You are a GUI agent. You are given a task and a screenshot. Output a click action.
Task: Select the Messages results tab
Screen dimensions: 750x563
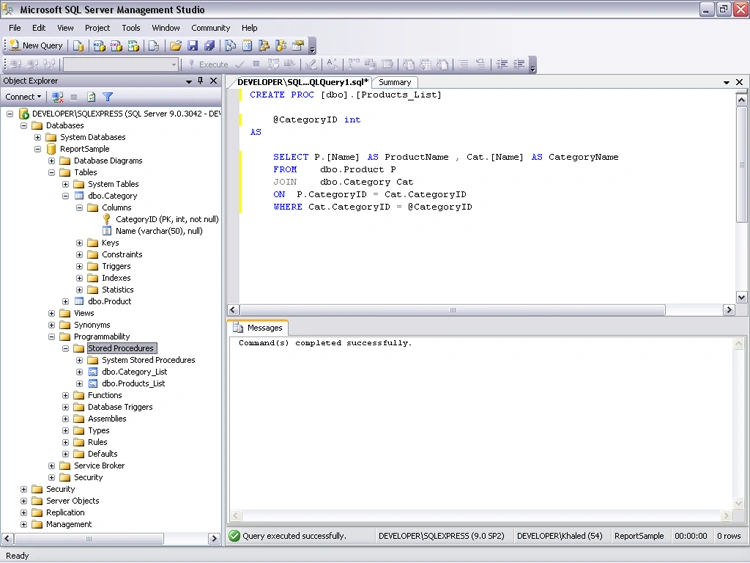tap(258, 328)
